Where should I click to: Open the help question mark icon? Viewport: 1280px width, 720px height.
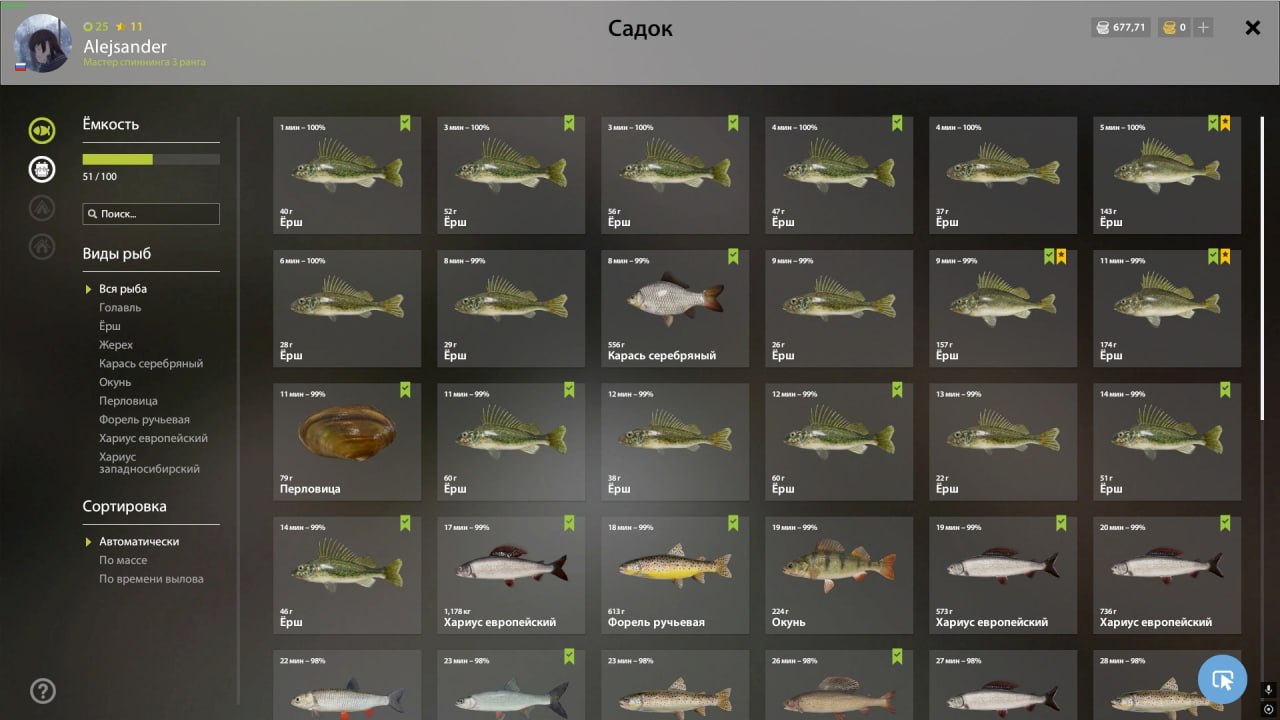tap(43, 690)
